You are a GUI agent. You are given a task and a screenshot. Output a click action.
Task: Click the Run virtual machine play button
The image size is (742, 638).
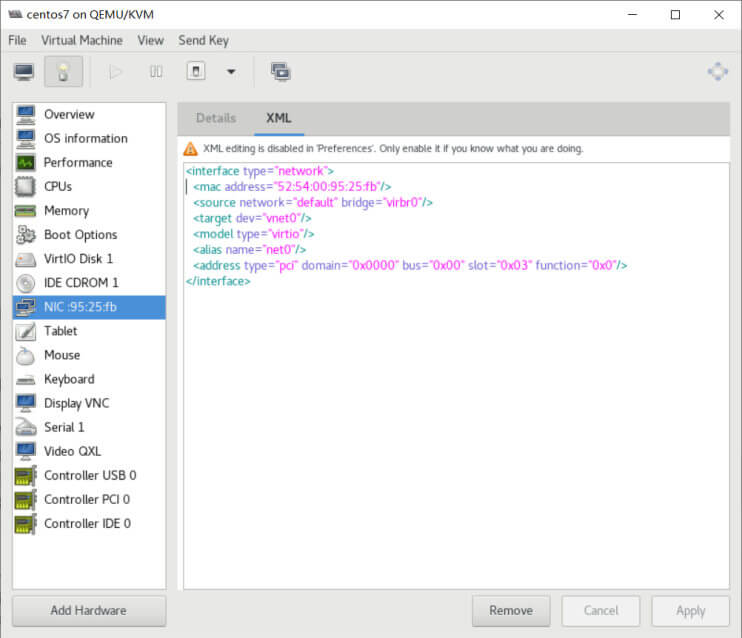click(x=115, y=72)
